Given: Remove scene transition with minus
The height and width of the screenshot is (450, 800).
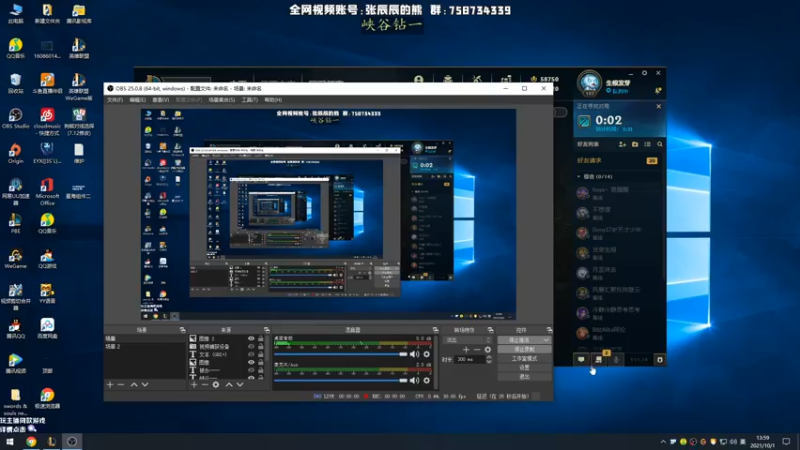Looking at the screenshot, I should tap(477, 349).
